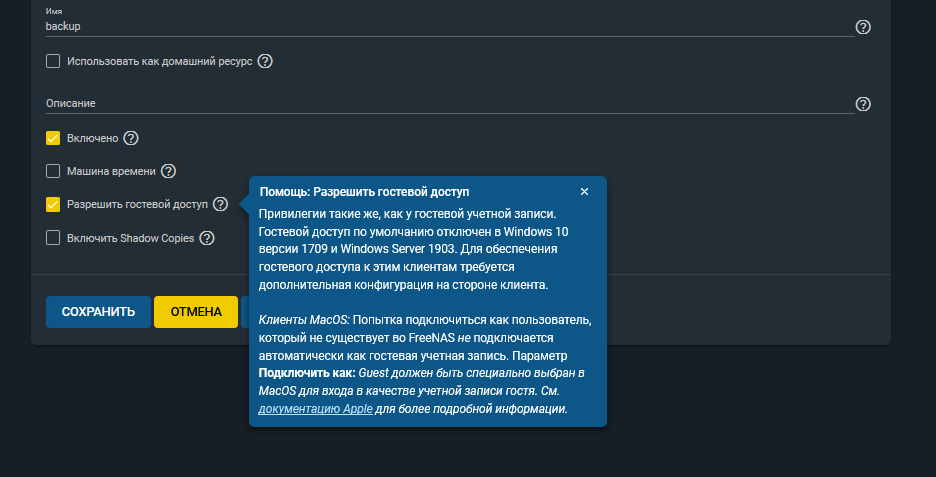The width and height of the screenshot is (936, 477).
Task: Show help next to Включено
Action: (x=131, y=138)
